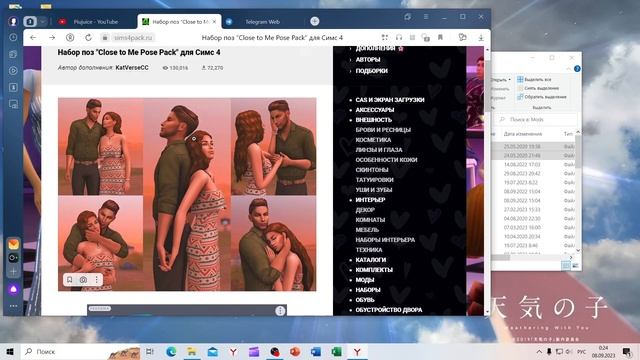The width and height of the screenshot is (640, 360).
Task: Open the browser downloads arrow icon
Action: point(481,38)
